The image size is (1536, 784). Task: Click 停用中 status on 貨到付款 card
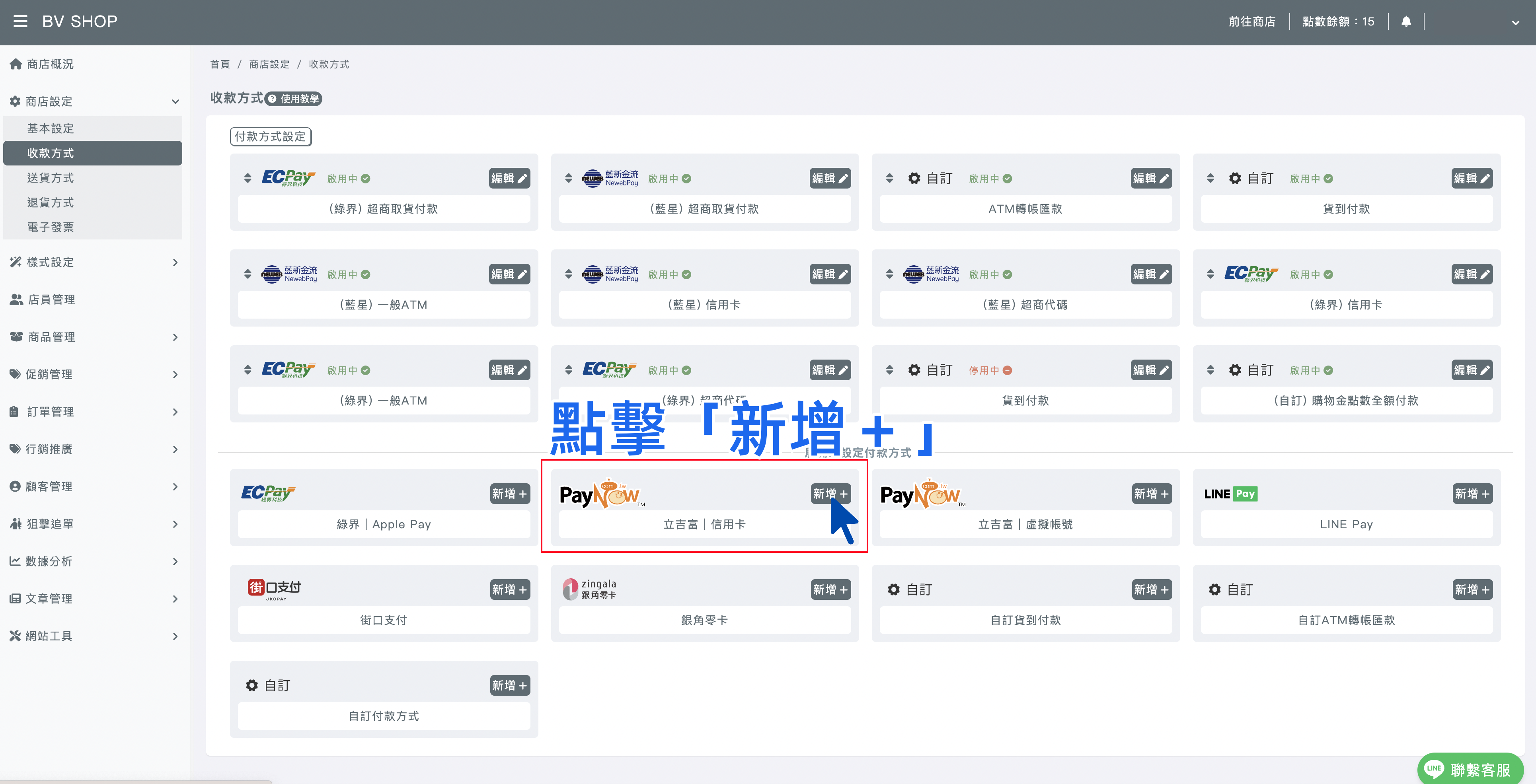pyautogui.click(x=990, y=370)
